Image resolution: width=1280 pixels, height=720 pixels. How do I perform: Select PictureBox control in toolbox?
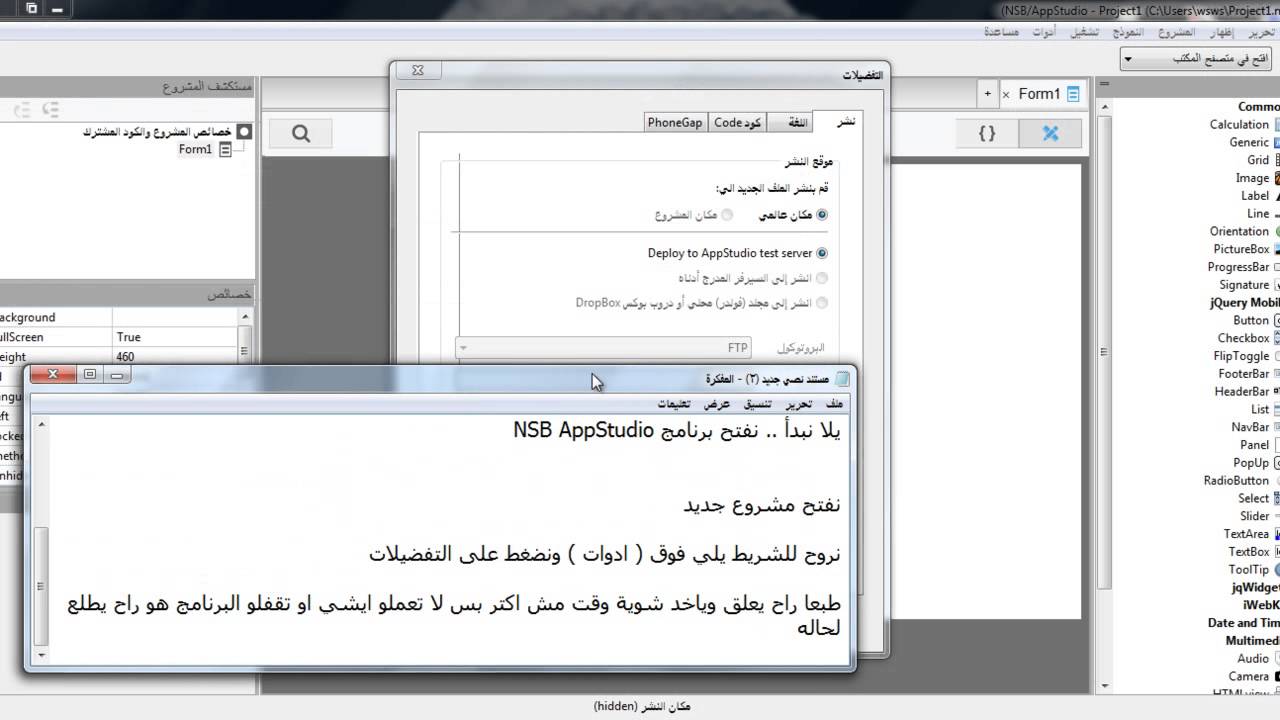pos(1241,249)
